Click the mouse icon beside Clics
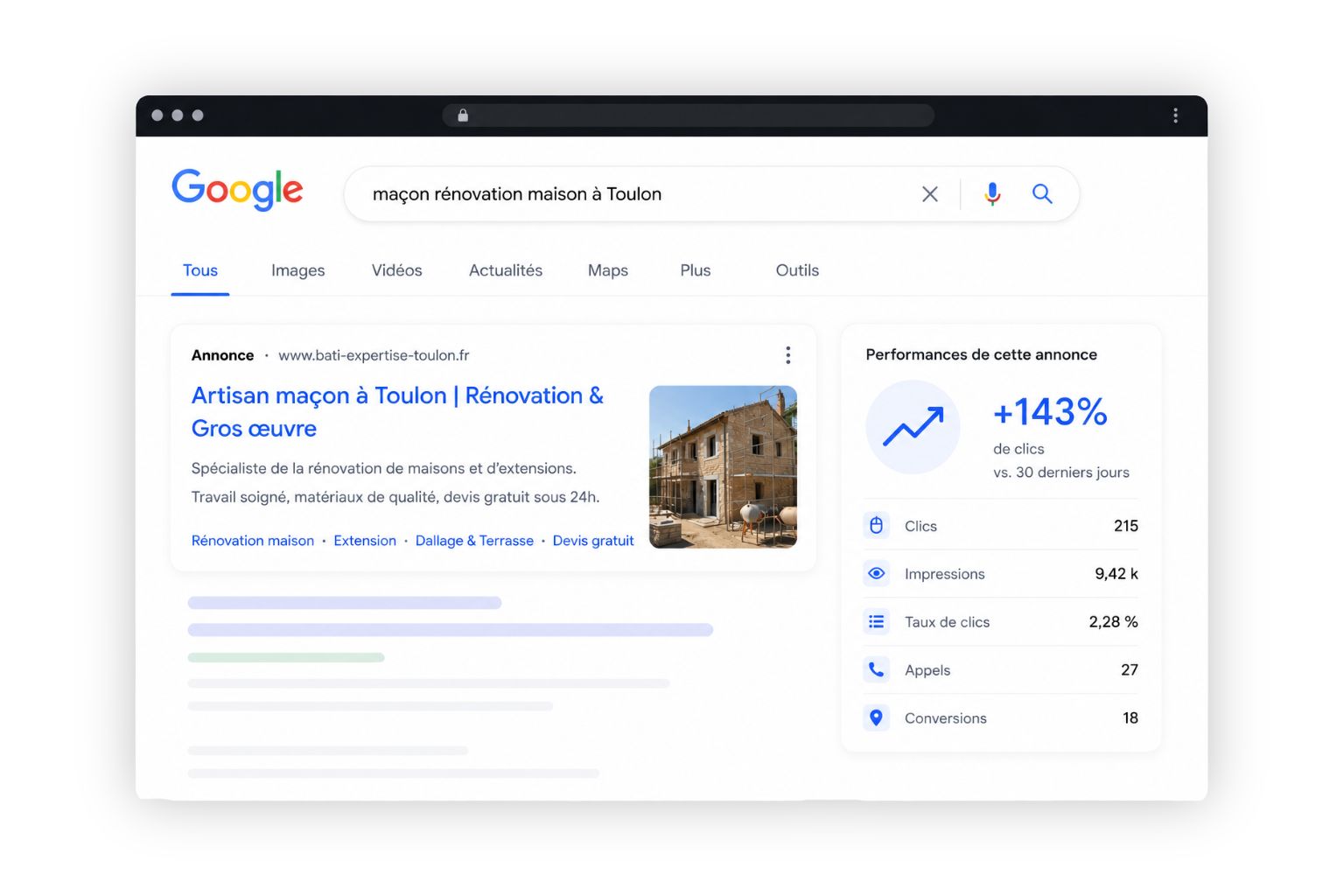The image size is (1344, 896). click(x=876, y=525)
